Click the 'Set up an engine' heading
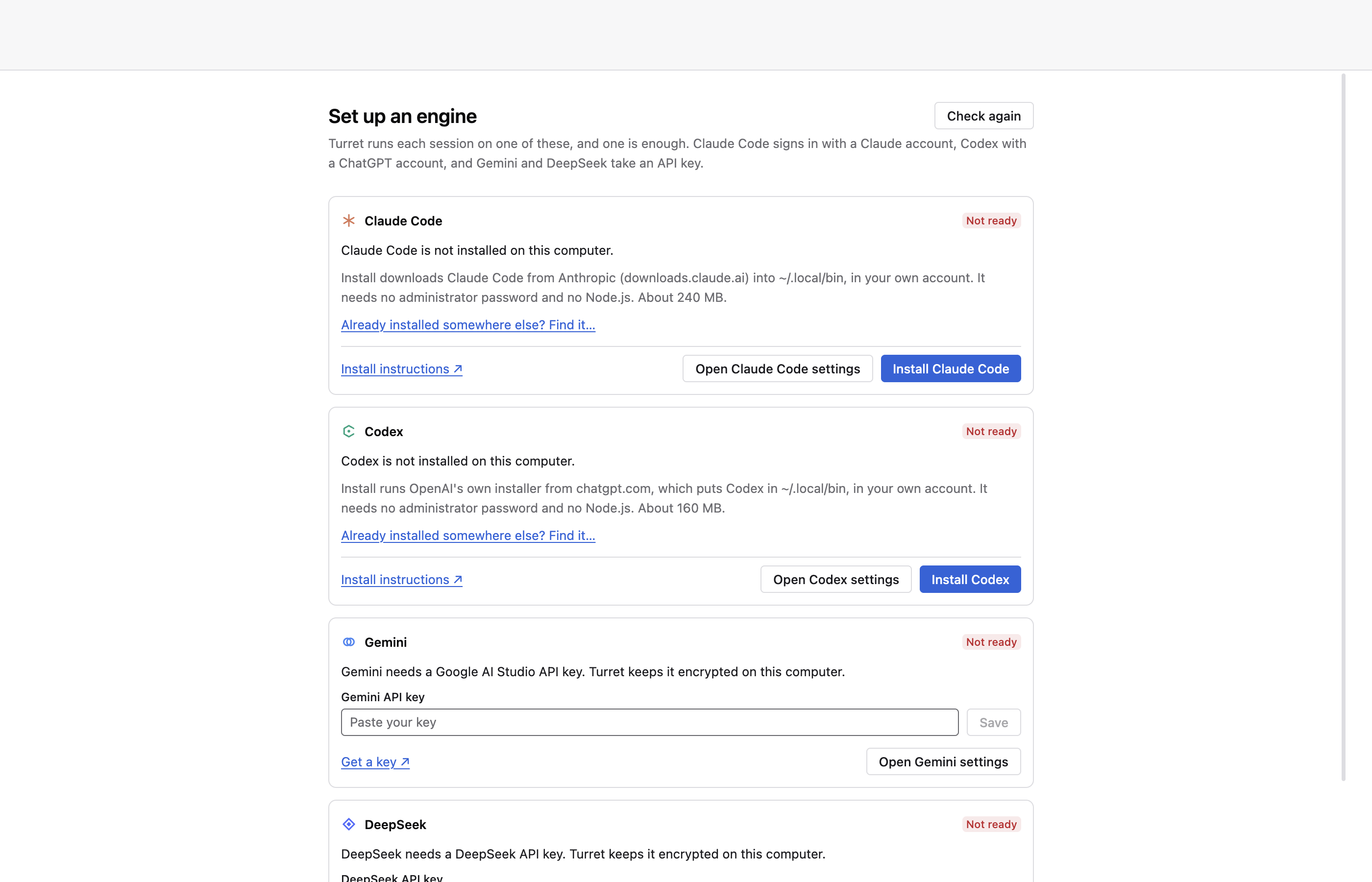 (x=402, y=116)
